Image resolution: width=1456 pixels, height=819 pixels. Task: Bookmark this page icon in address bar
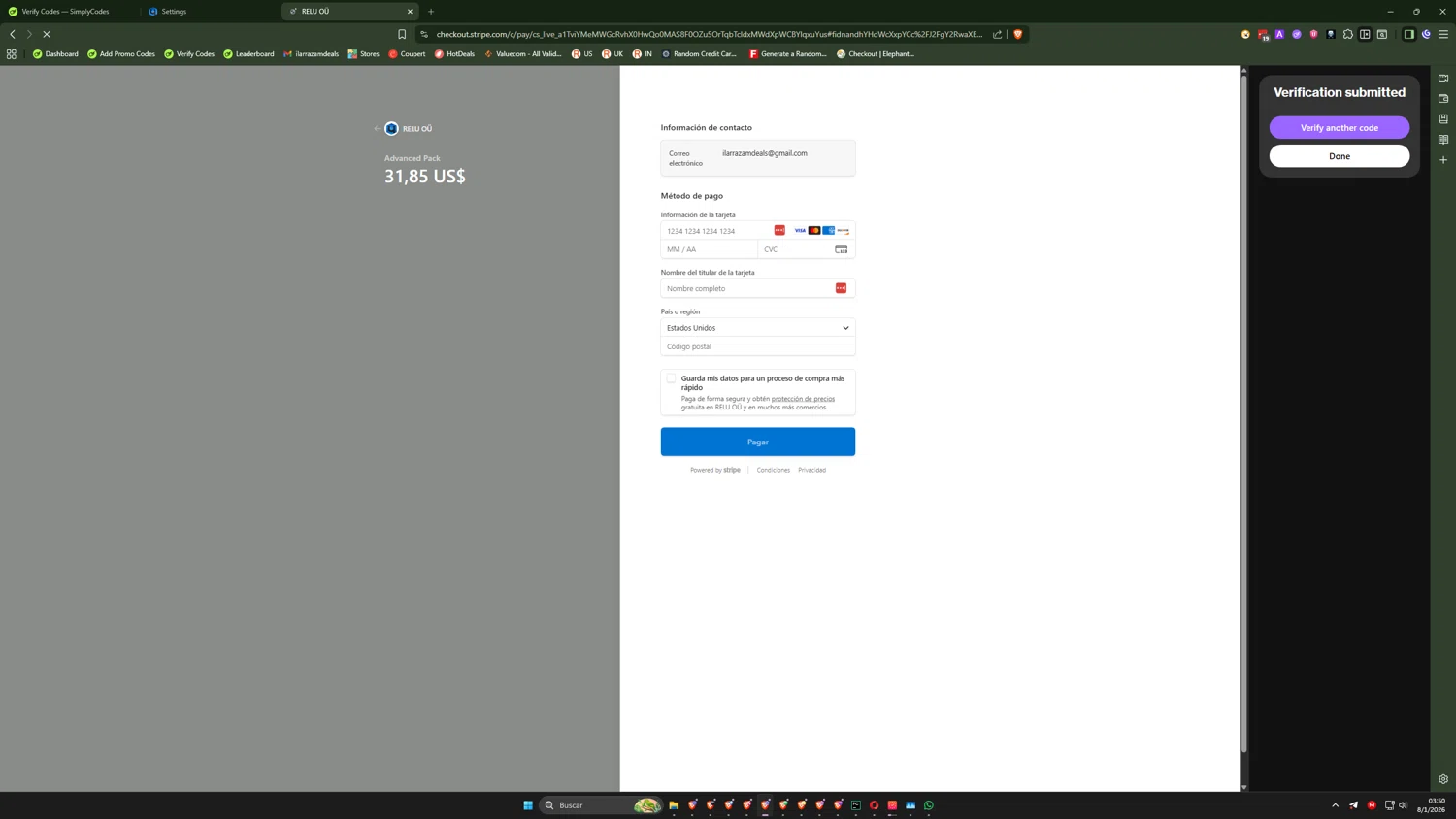pos(402,34)
